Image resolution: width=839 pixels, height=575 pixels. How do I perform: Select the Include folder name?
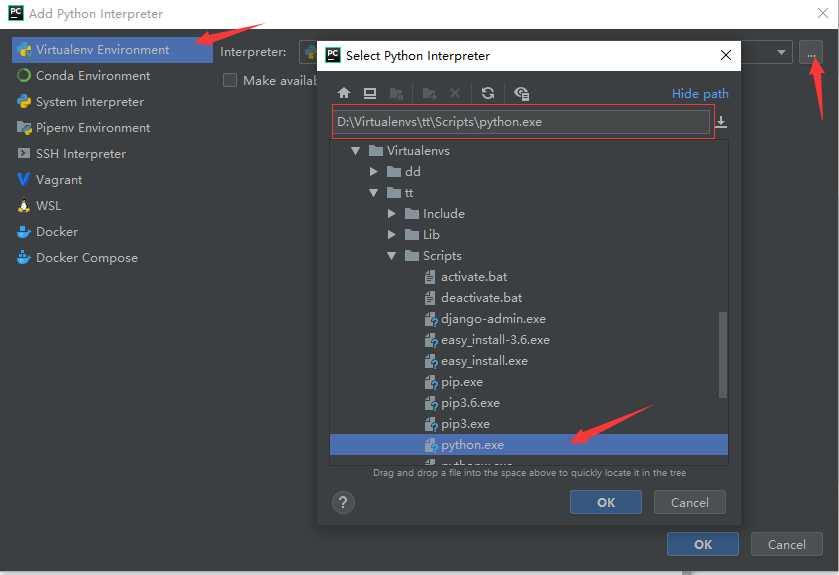[x=444, y=213]
